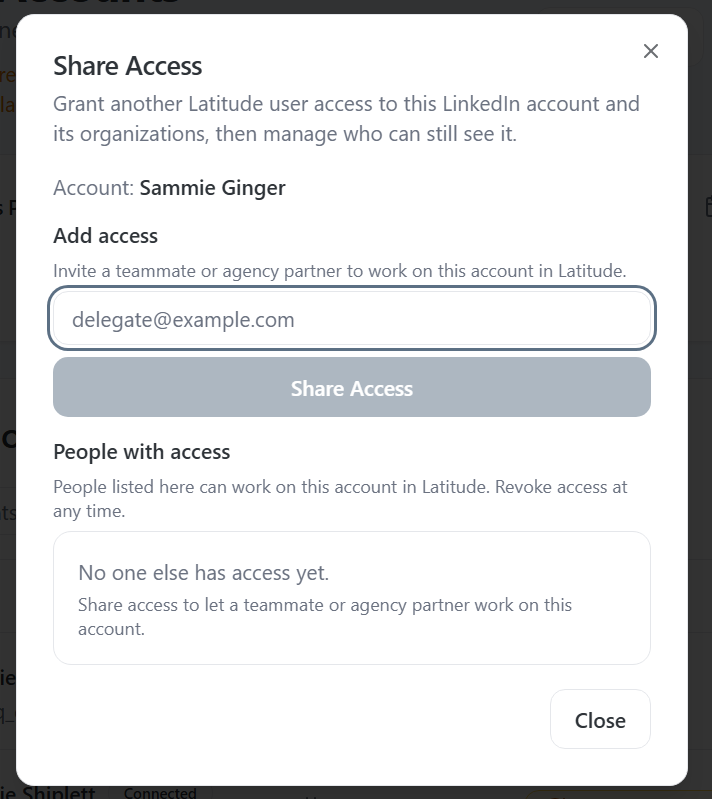Click the delegate@example.com email field
This screenshot has width=712, height=799.
(x=352, y=320)
